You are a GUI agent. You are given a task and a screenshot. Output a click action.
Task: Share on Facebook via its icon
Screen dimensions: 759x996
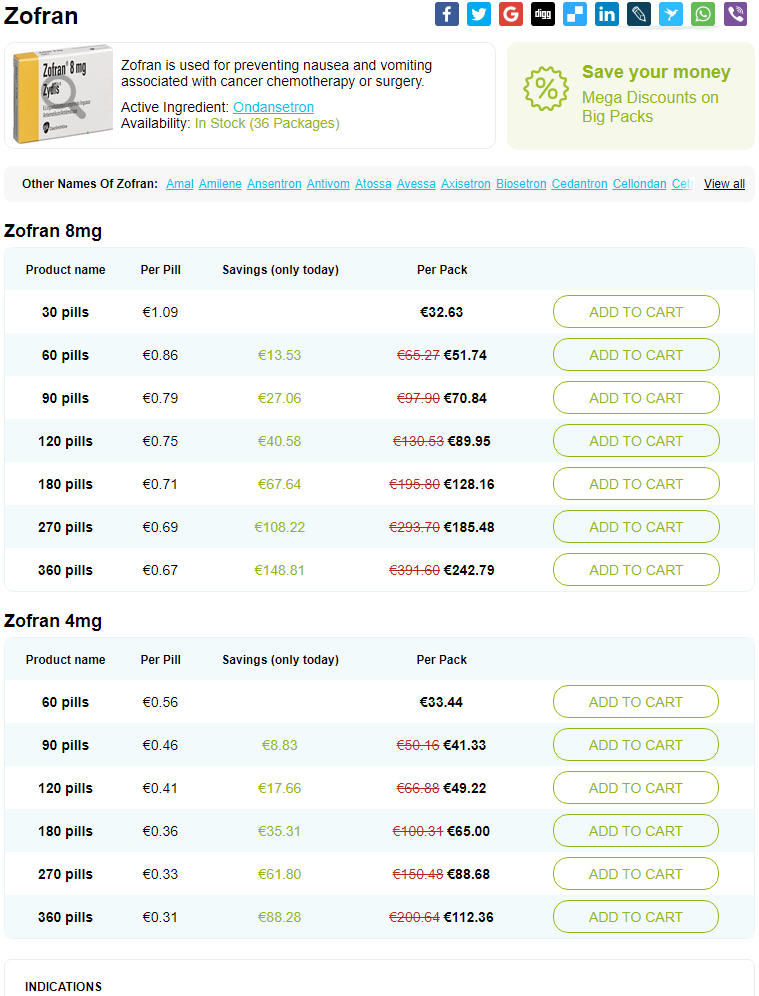pos(447,14)
